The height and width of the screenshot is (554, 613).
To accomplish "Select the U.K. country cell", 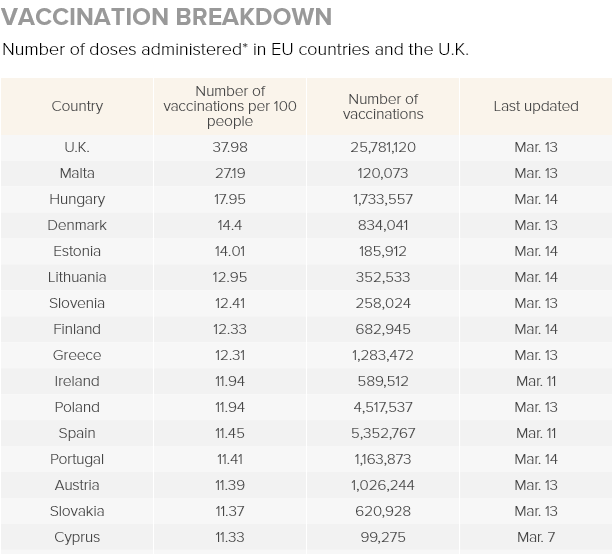I will (x=77, y=147).
